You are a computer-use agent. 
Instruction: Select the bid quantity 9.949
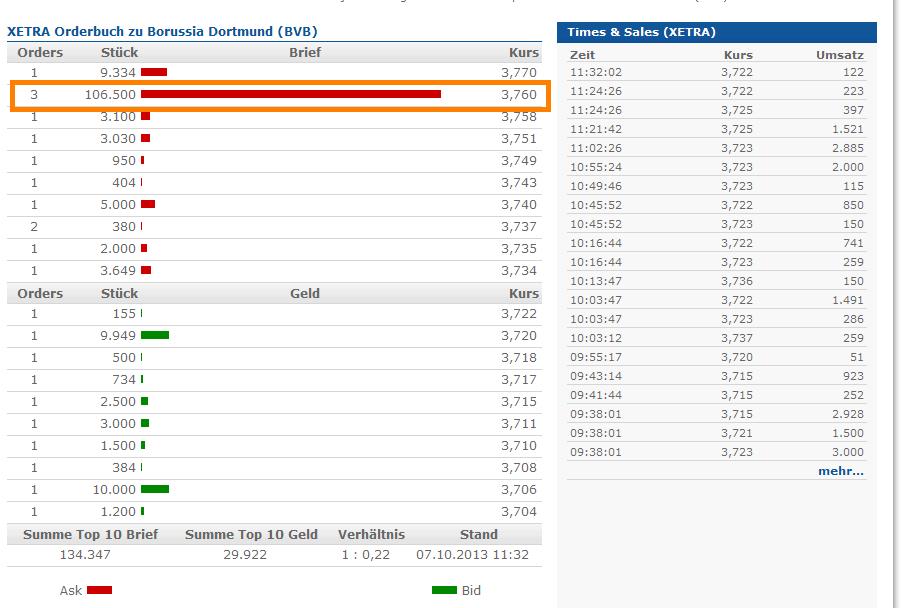pyautogui.click(x=118, y=335)
